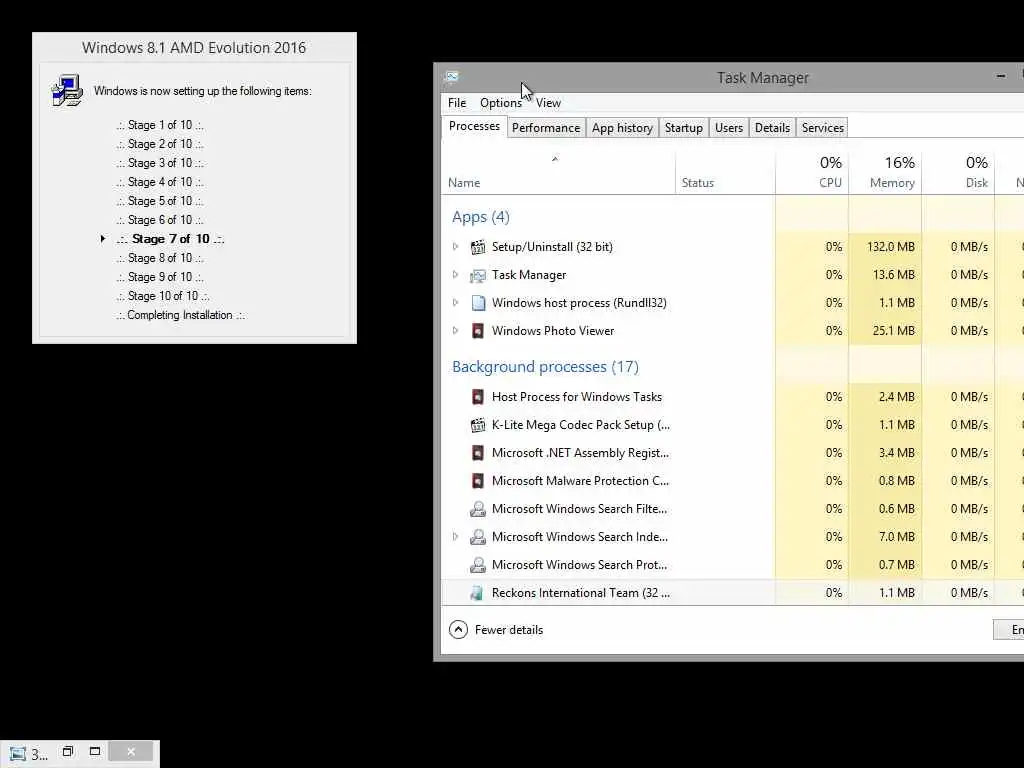1024x768 pixels.
Task: Close the minimized window in bottom-left bar
Action: point(131,752)
